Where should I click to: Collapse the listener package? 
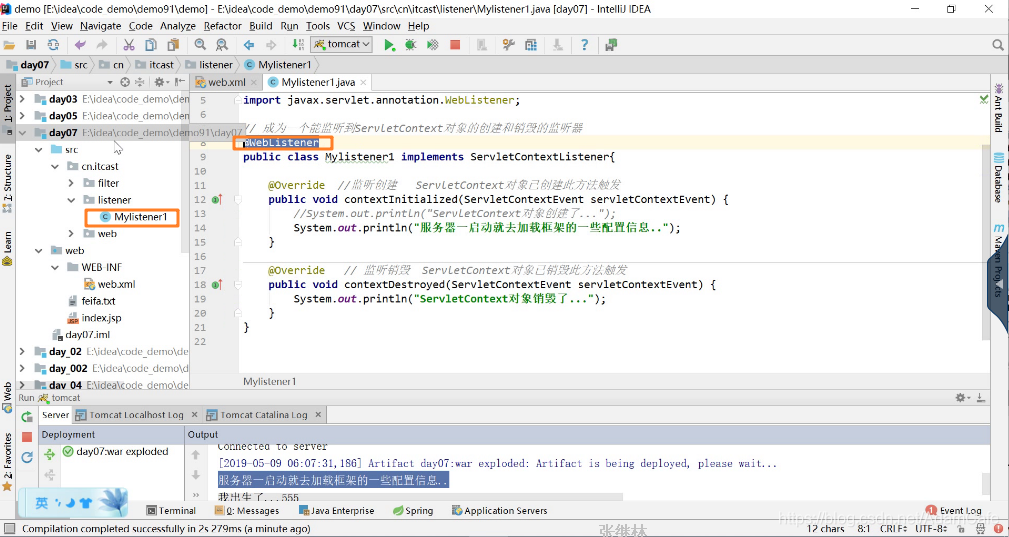tap(71, 200)
